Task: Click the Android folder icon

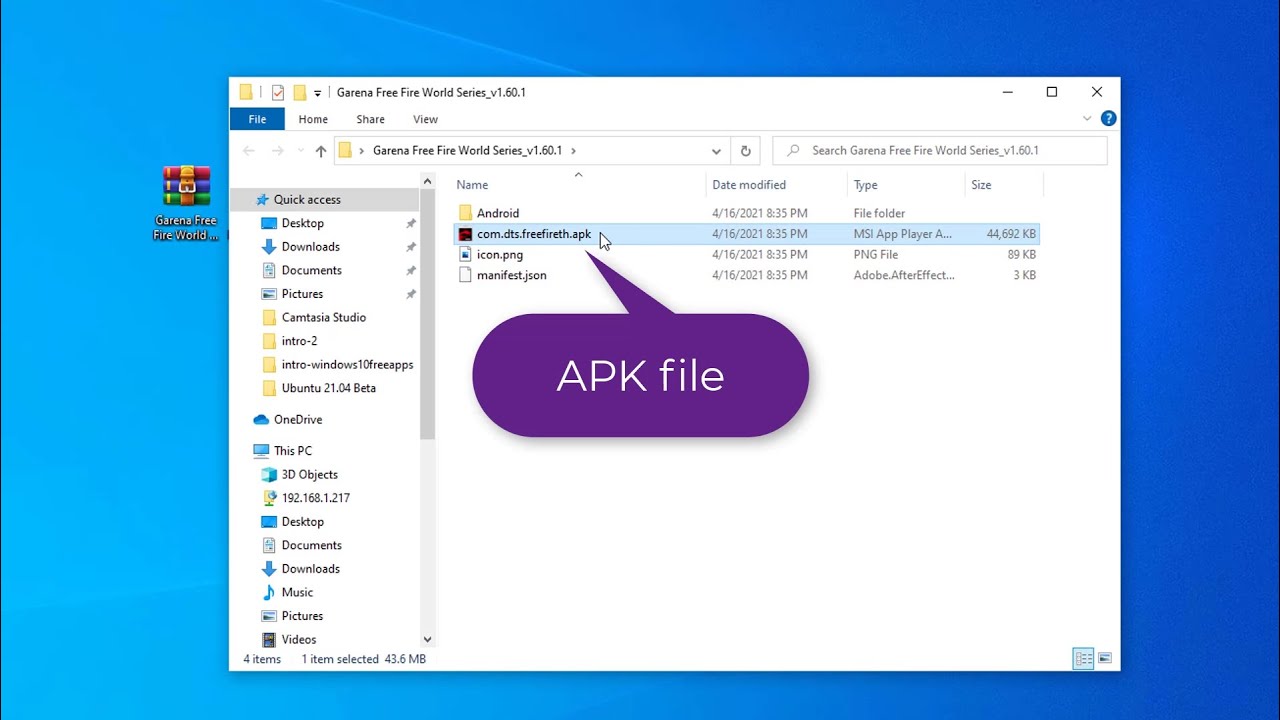Action: [465, 213]
